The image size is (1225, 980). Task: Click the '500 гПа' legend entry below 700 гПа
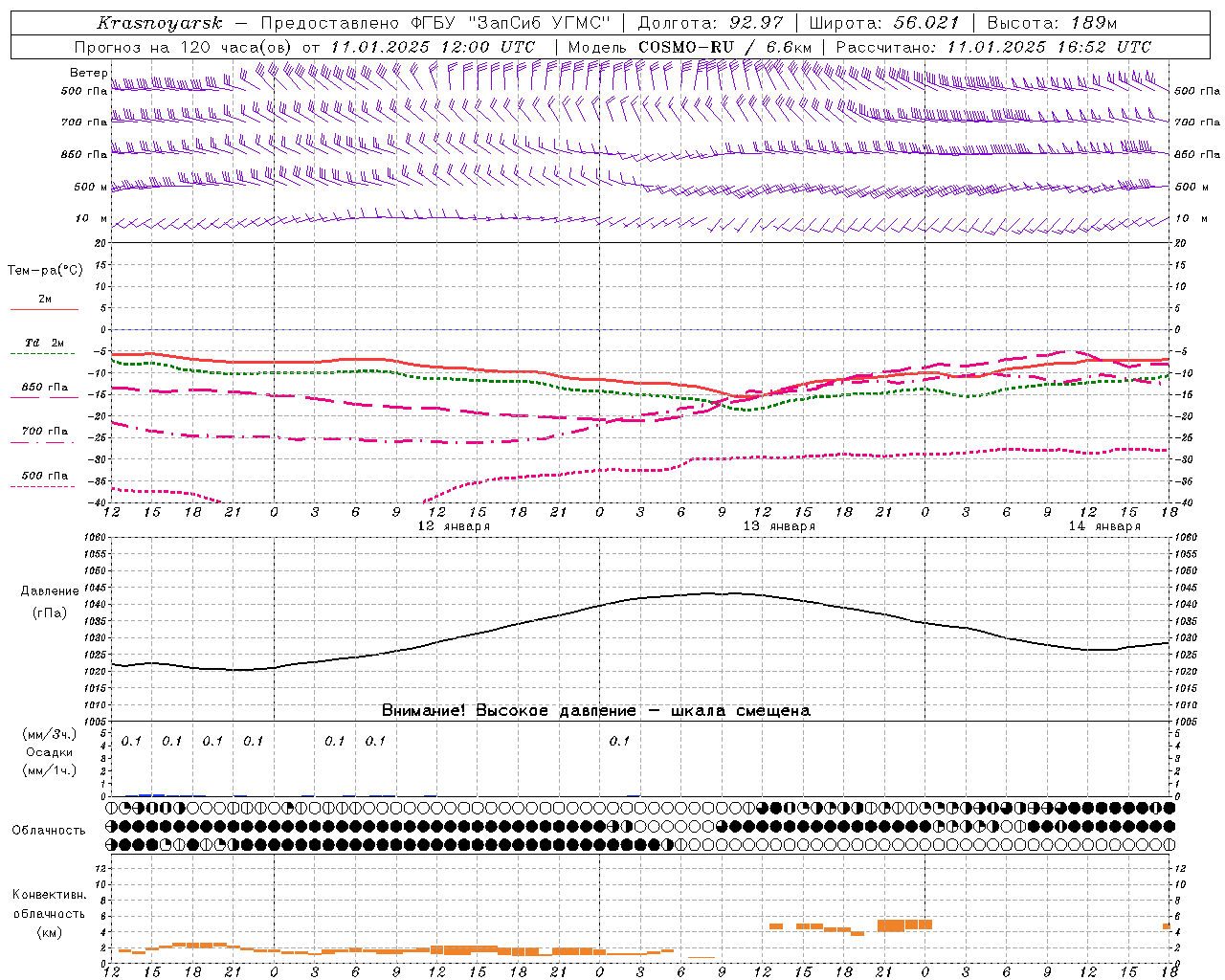pos(45,476)
